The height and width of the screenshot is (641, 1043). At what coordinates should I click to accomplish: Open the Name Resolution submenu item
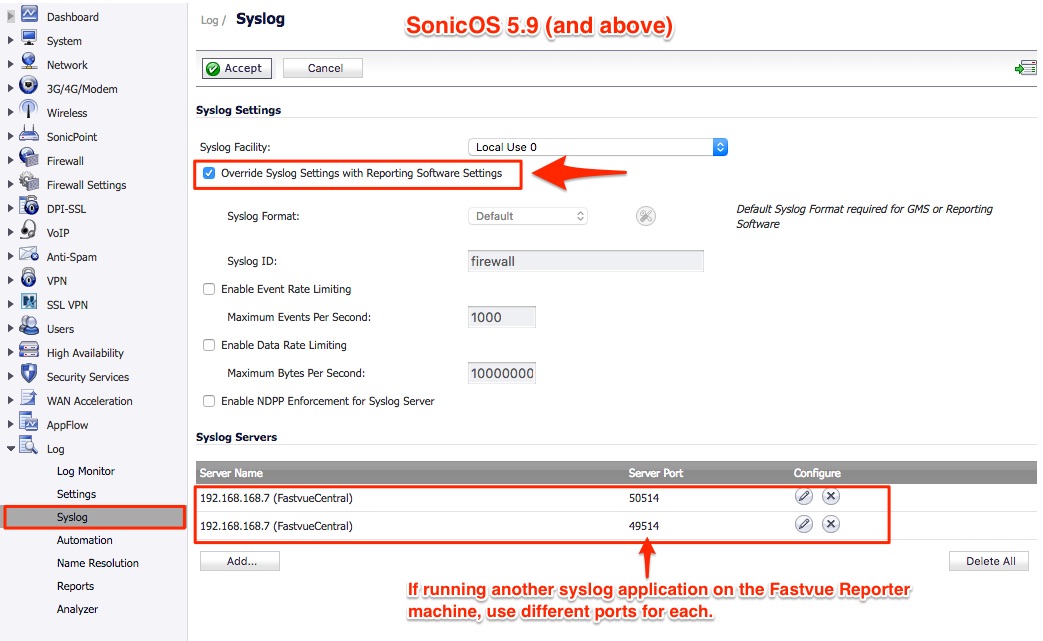point(98,563)
